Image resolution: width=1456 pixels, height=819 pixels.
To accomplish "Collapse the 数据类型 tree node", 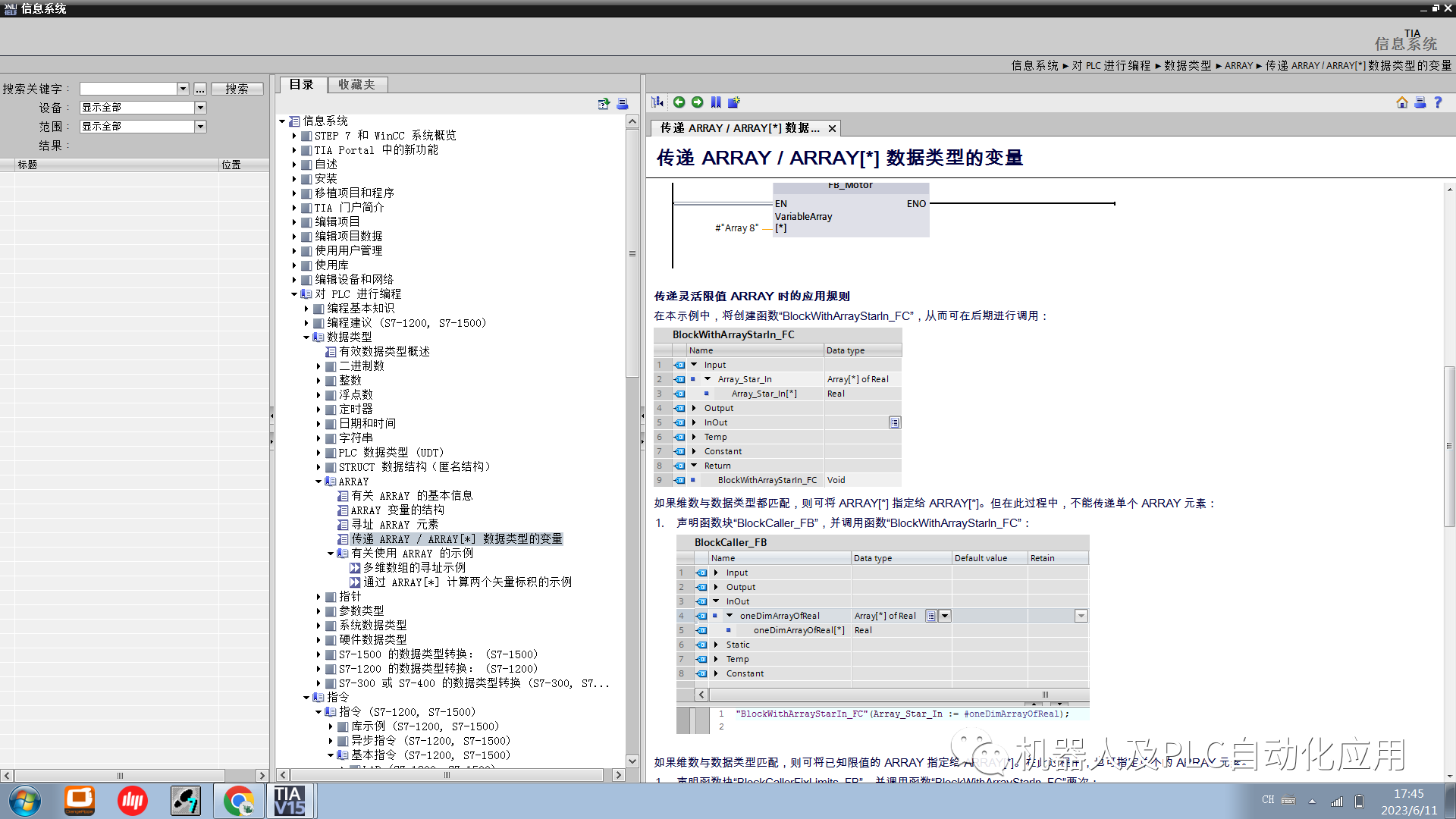I will (306, 337).
